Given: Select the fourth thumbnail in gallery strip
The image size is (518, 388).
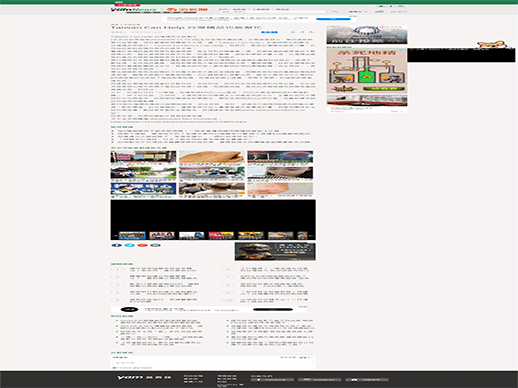Looking at the screenshot, I should click(x=221, y=235).
